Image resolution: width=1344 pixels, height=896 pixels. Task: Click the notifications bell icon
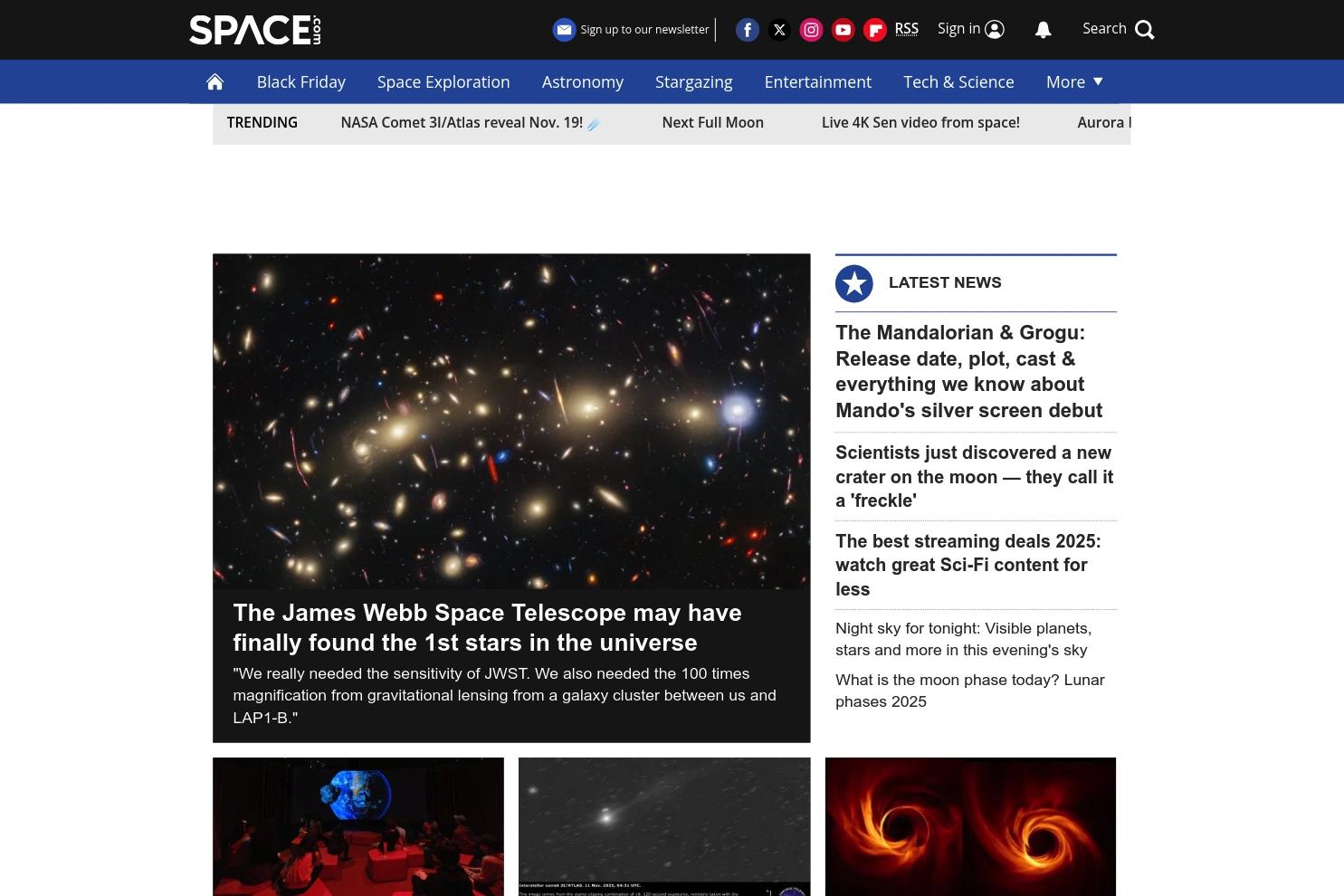(x=1044, y=30)
